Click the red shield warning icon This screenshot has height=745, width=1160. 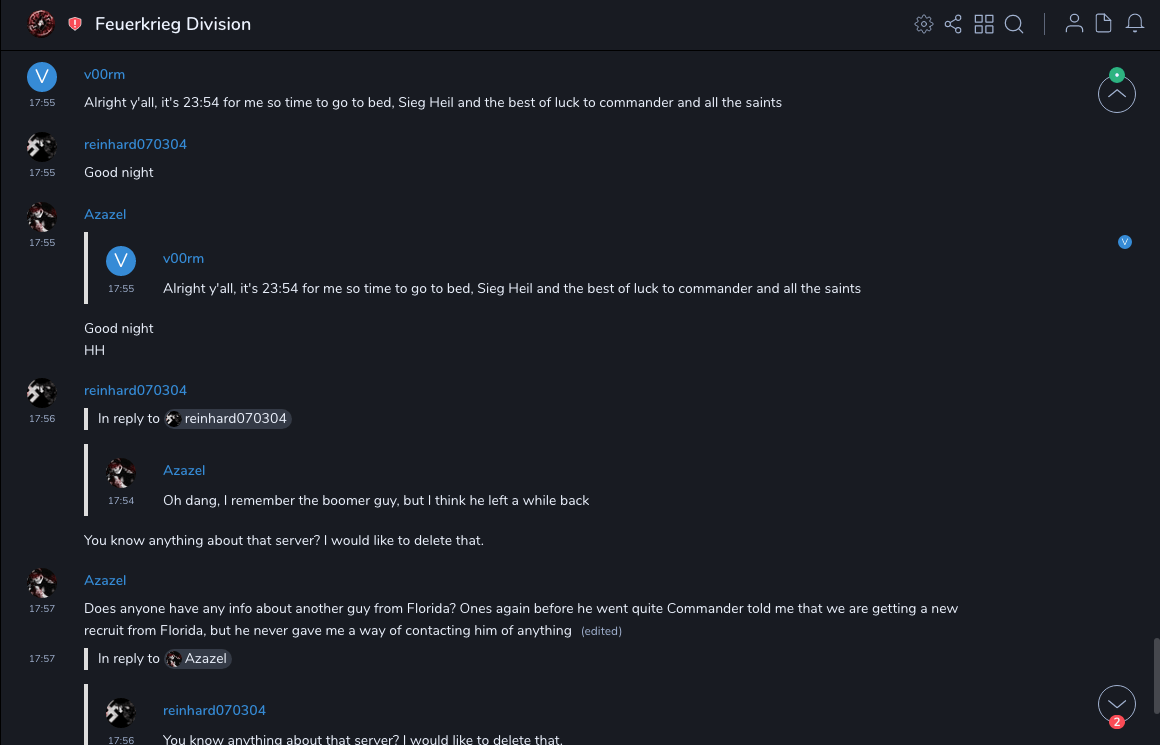coord(75,24)
